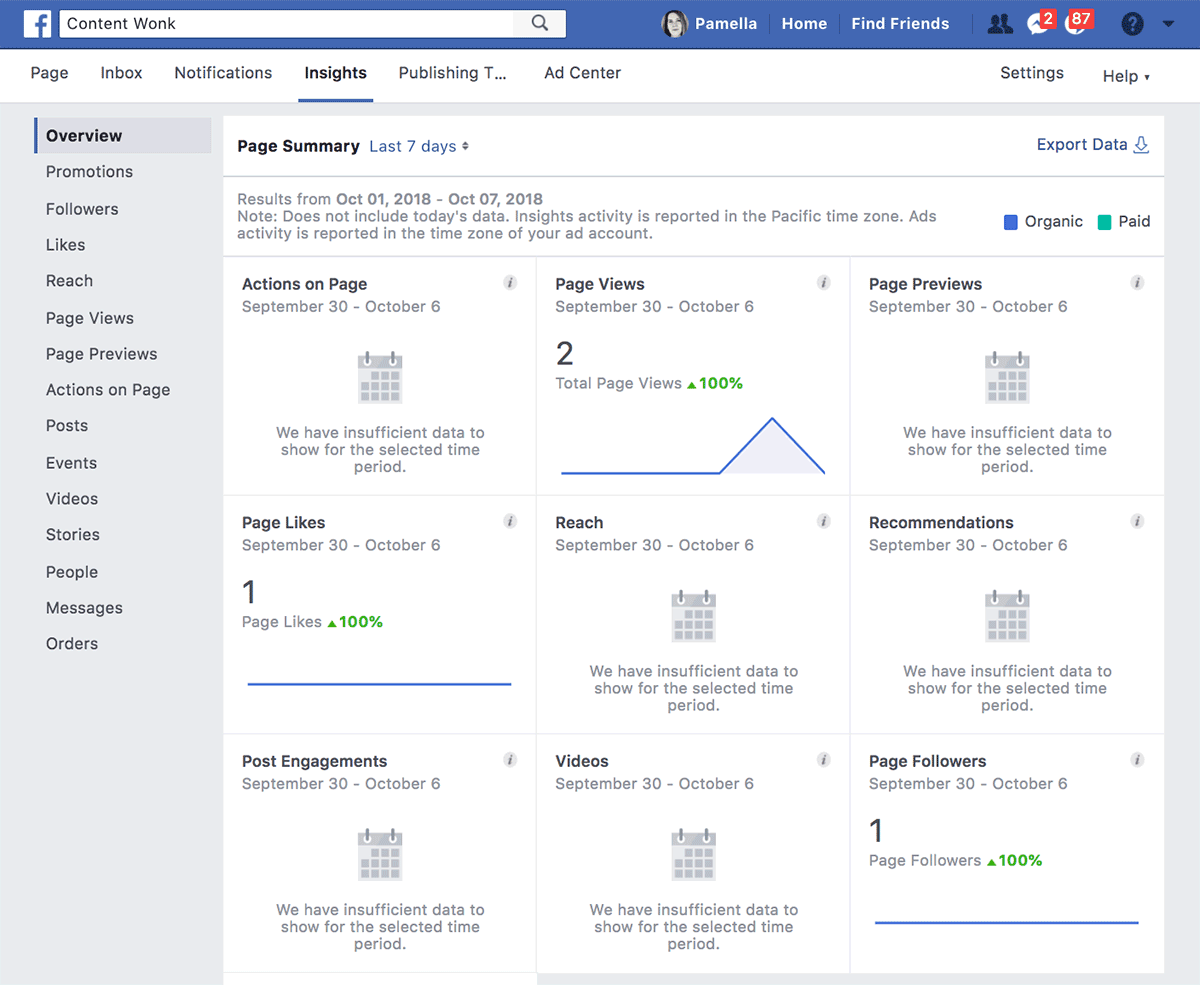Image resolution: width=1200 pixels, height=985 pixels.
Task: Open the Last 7 days date range dropdown
Action: [x=419, y=146]
